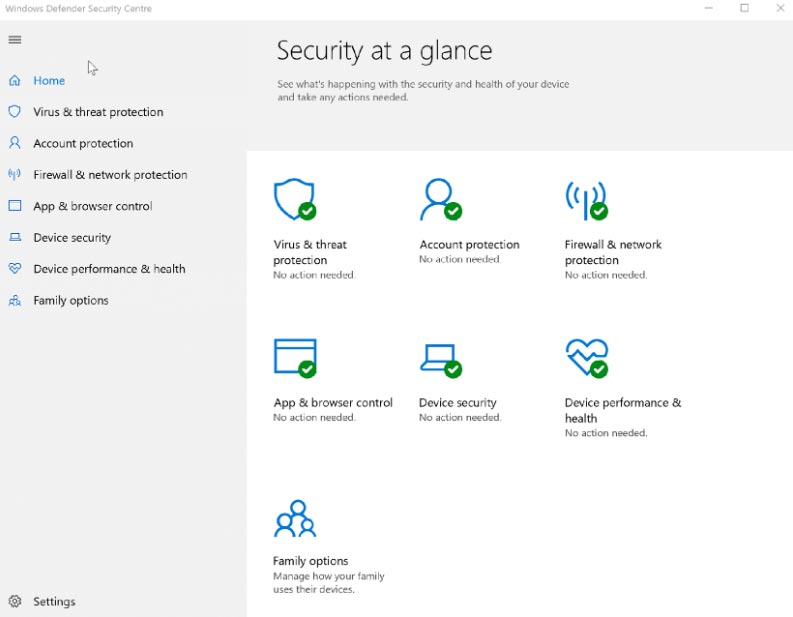Open the large Family options people tile icon
Image resolution: width=793 pixels, height=617 pixels.
(x=295, y=518)
